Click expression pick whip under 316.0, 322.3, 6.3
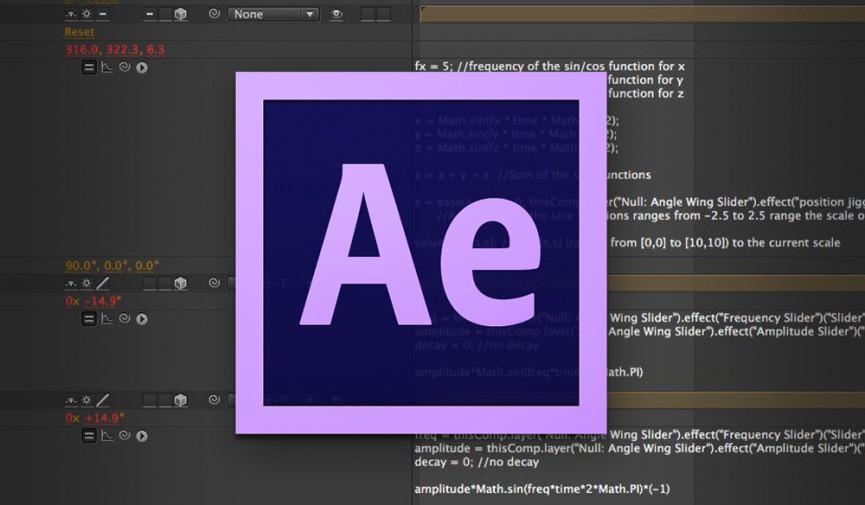The height and width of the screenshot is (505, 865). coord(125,67)
